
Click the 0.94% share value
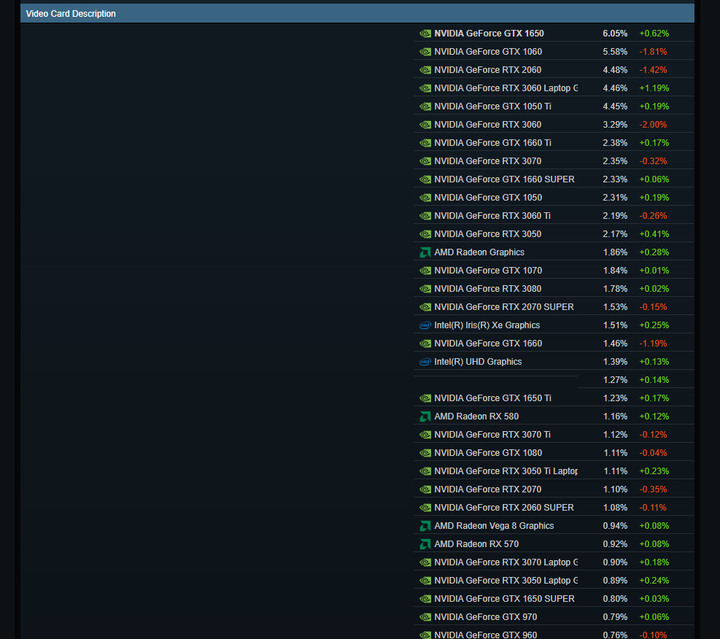click(615, 526)
